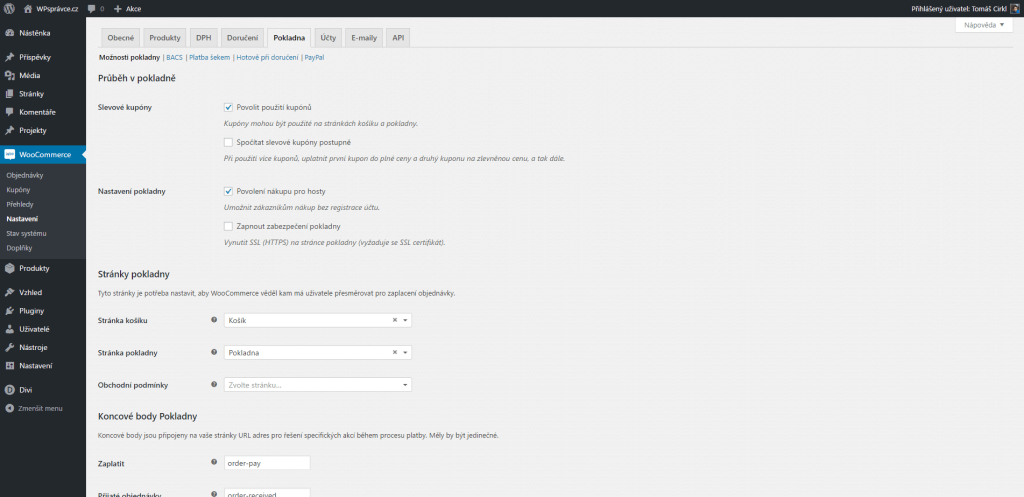The height and width of the screenshot is (497, 1024).
Task: Switch to the API tab
Action: [398, 38]
